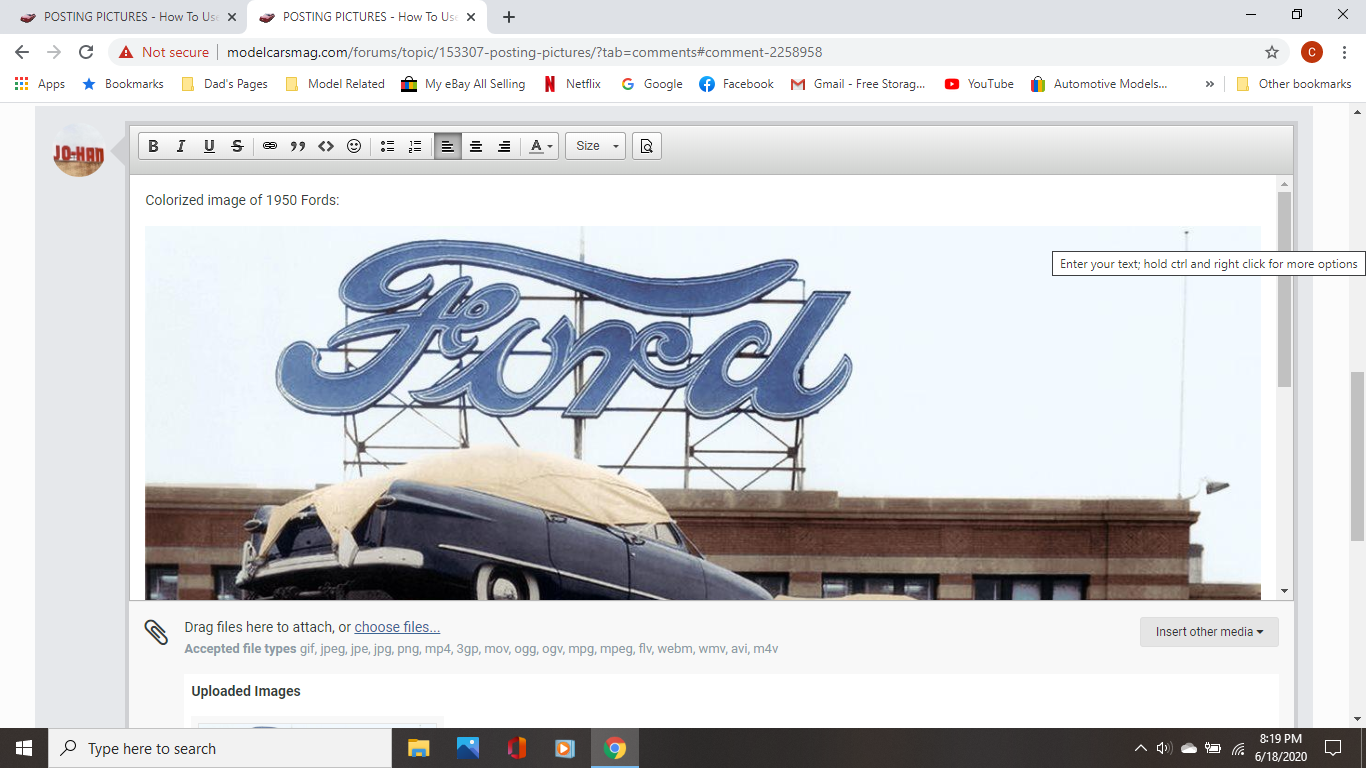Open a new browser tab
This screenshot has width=1366, height=768.
(x=509, y=17)
